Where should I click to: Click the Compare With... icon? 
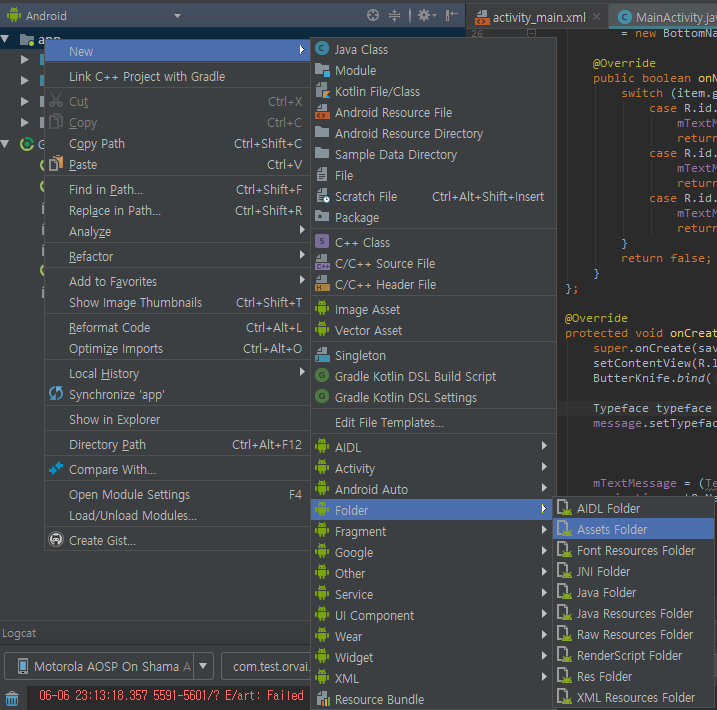click(x=56, y=469)
